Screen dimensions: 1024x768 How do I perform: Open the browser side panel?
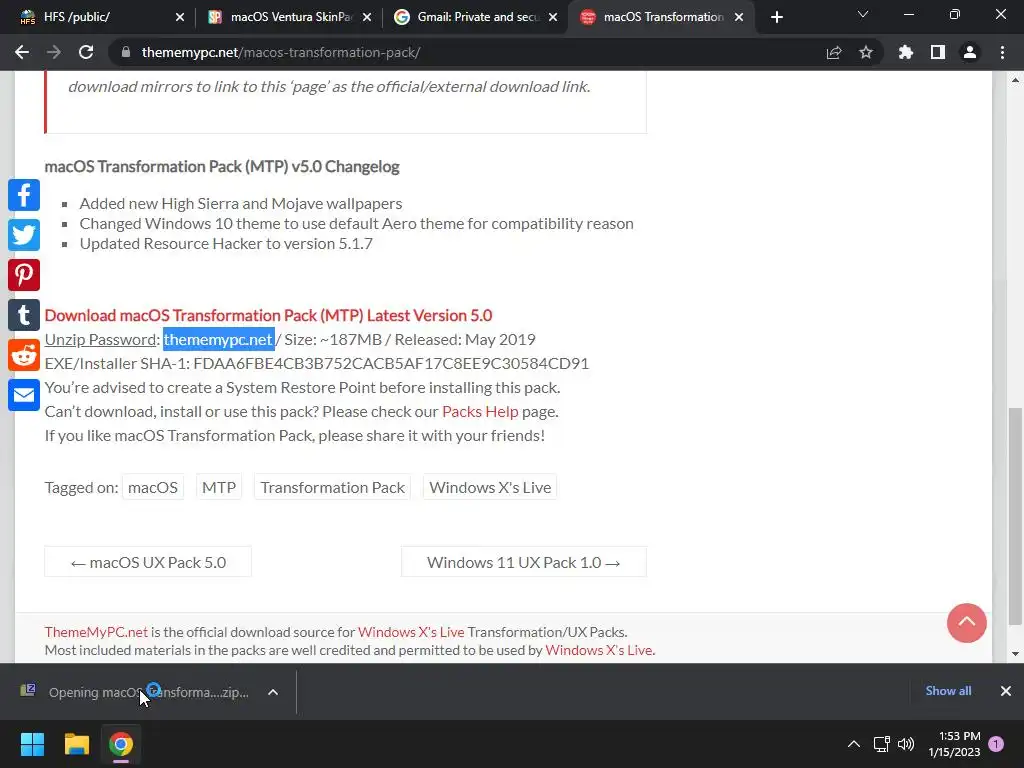(x=938, y=52)
